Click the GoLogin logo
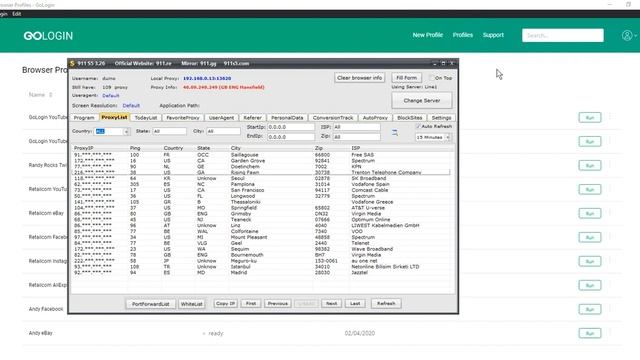This screenshot has width=640, height=360. pyautogui.click(x=48, y=36)
